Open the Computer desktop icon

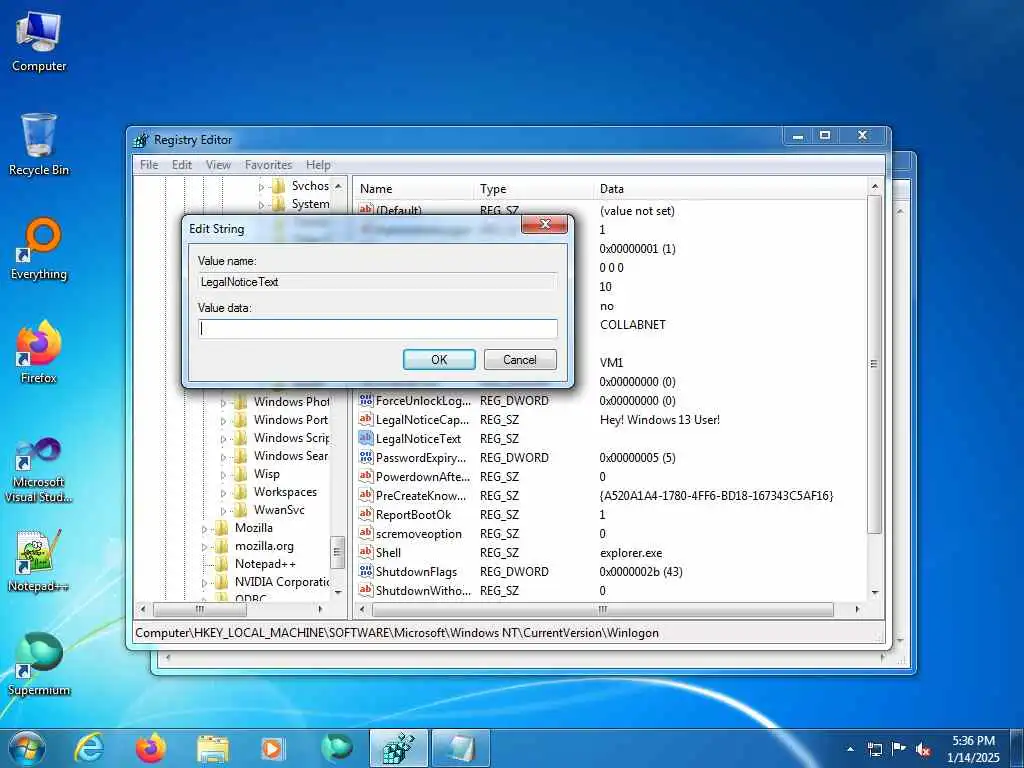pos(39,41)
